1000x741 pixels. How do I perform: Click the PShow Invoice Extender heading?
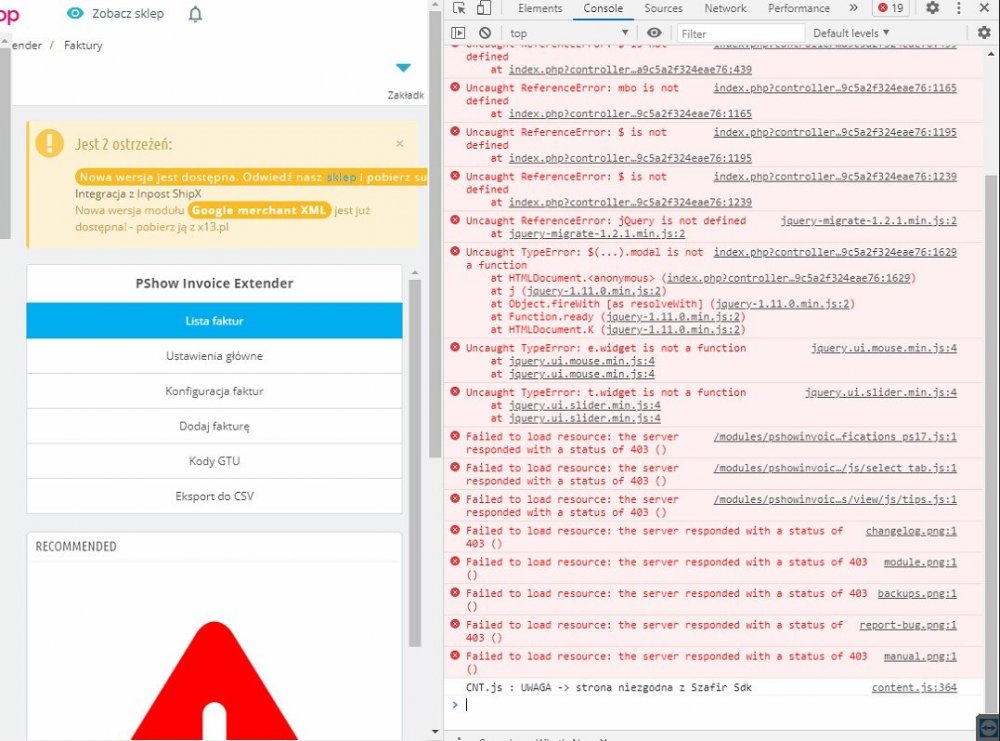pyautogui.click(x=214, y=283)
